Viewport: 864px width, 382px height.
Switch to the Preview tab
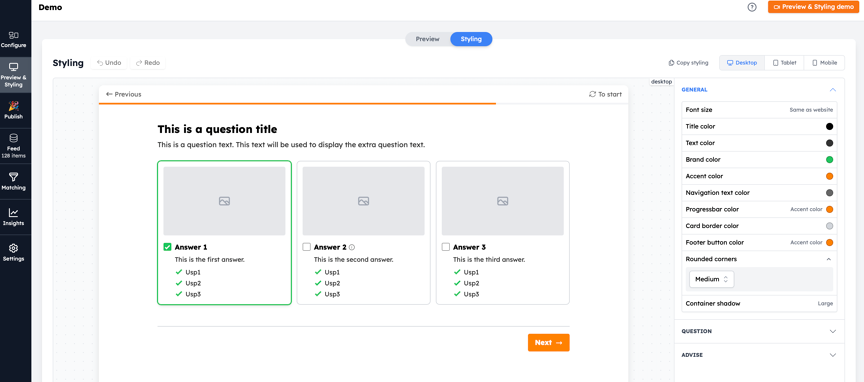pos(428,39)
